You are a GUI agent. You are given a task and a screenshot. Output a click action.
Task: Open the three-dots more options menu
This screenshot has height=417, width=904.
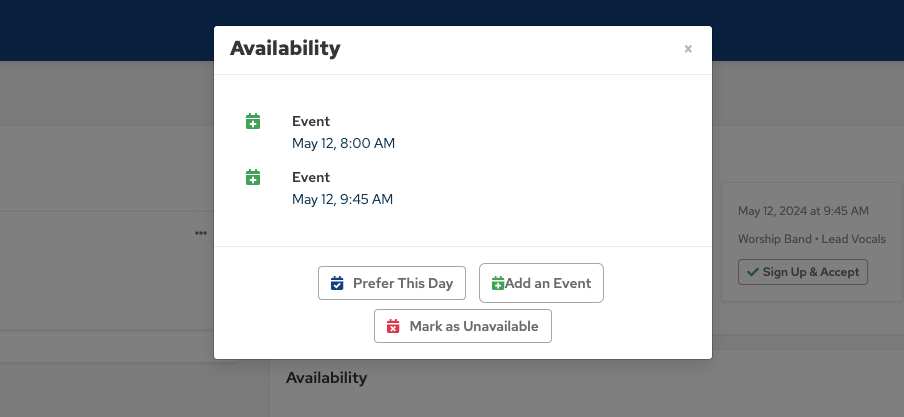coord(201,233)
